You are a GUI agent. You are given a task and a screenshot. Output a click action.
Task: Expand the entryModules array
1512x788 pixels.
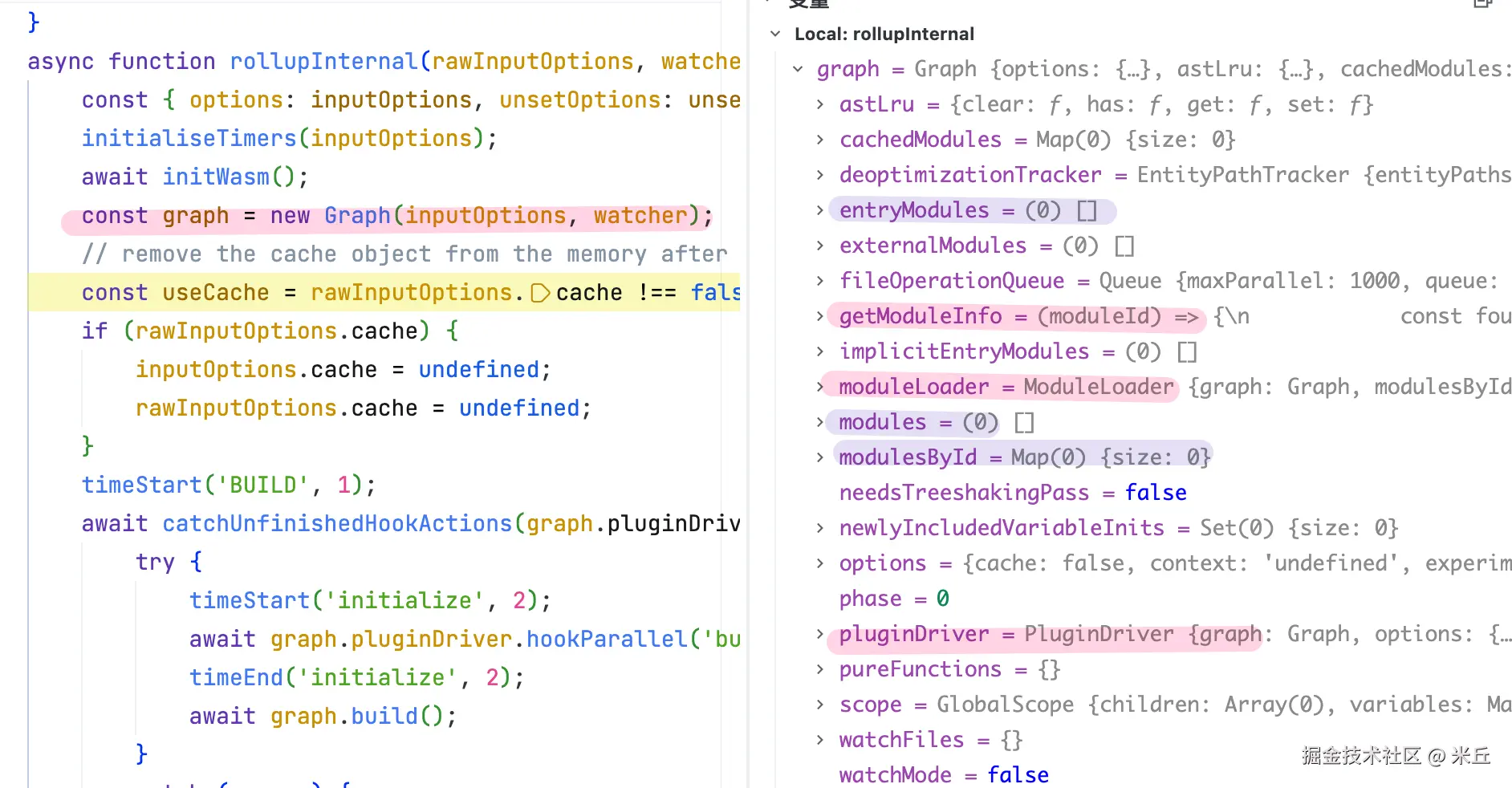pyautogui.click(x=819, y=210)
